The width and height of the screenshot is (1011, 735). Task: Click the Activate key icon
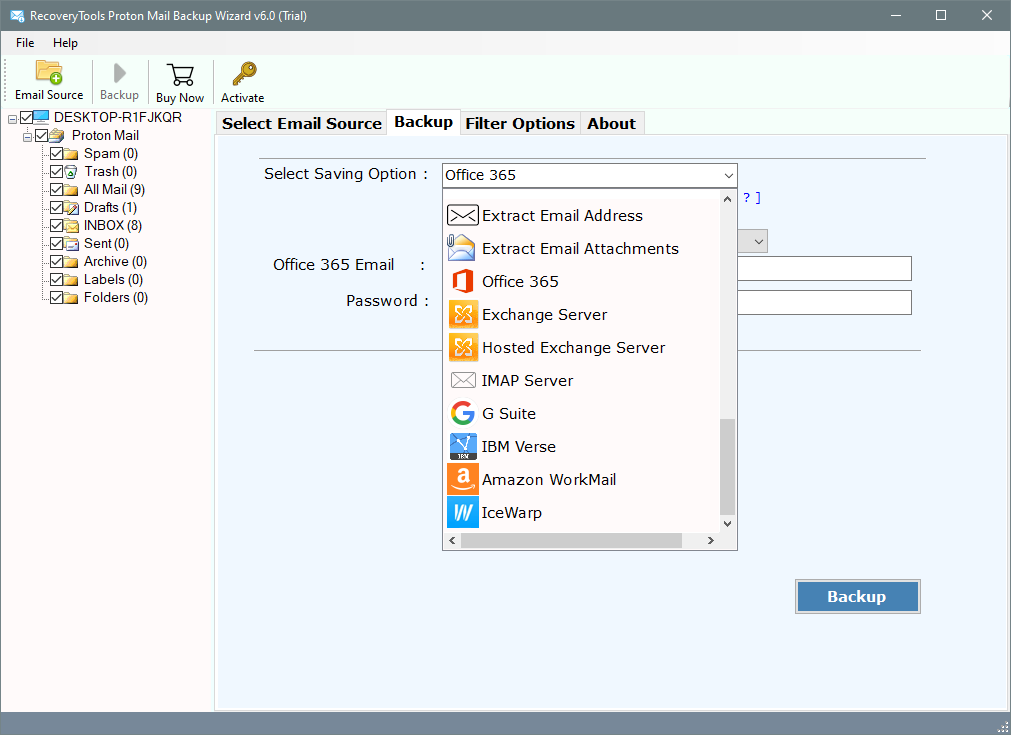243,75
